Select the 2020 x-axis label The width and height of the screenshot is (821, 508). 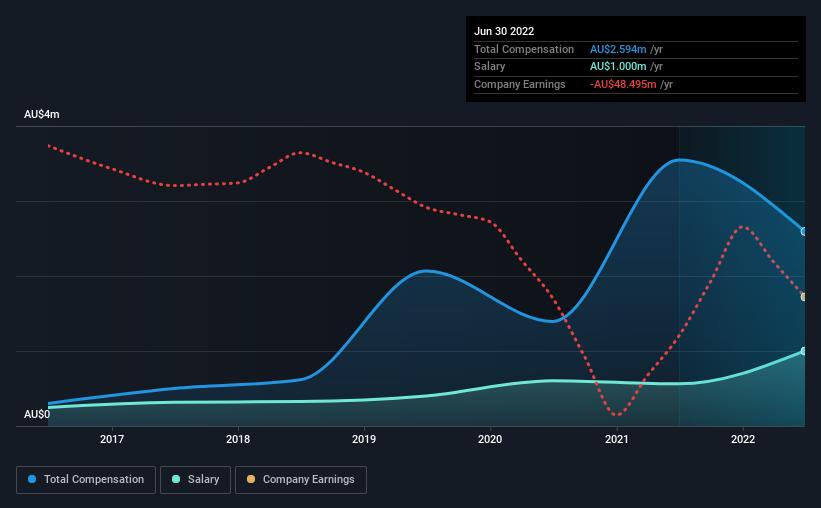click(x=490, y=439)
